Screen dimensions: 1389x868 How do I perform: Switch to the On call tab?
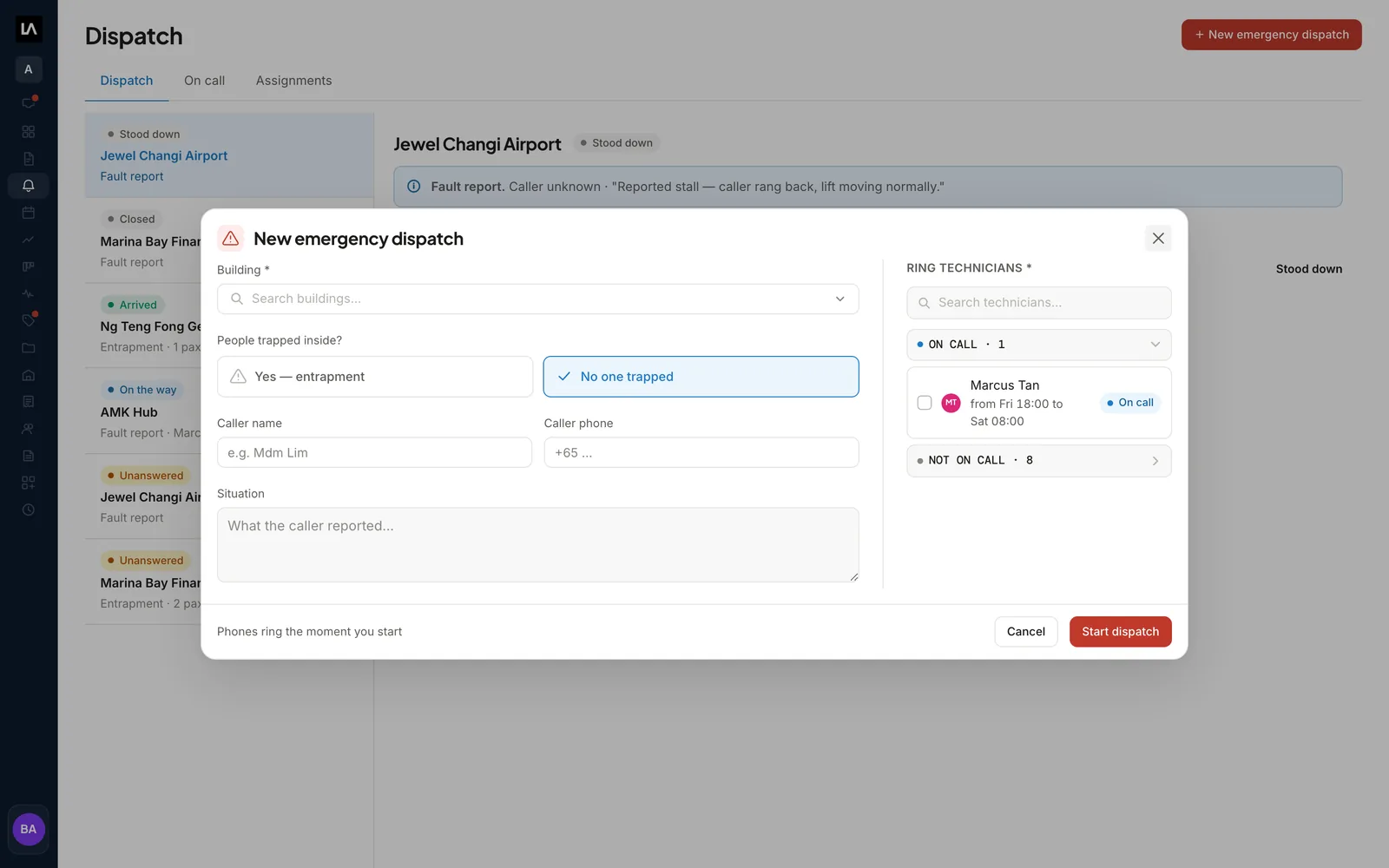pos(204,81)
